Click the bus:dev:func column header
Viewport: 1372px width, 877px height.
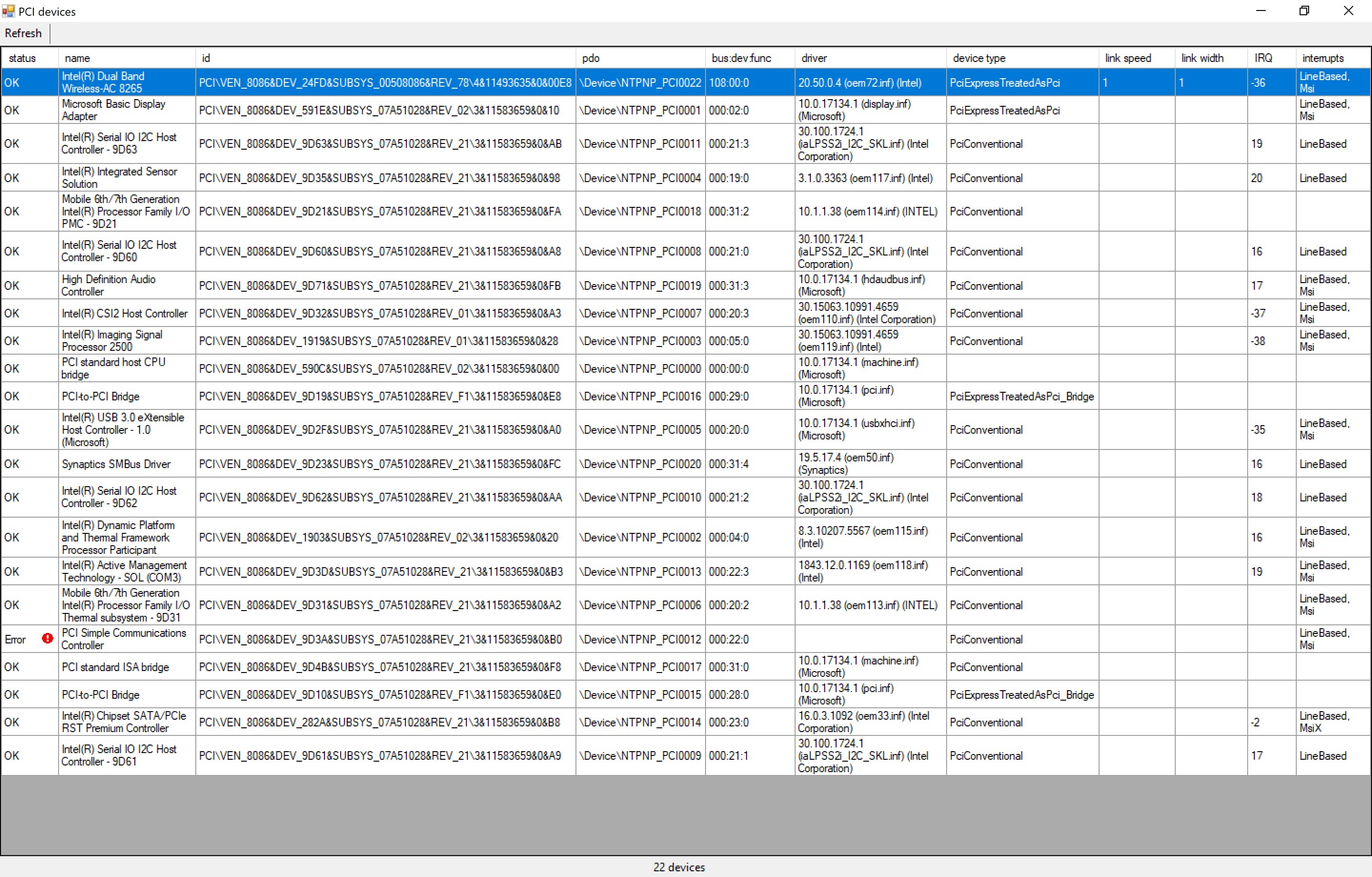(x=750, y=58)
